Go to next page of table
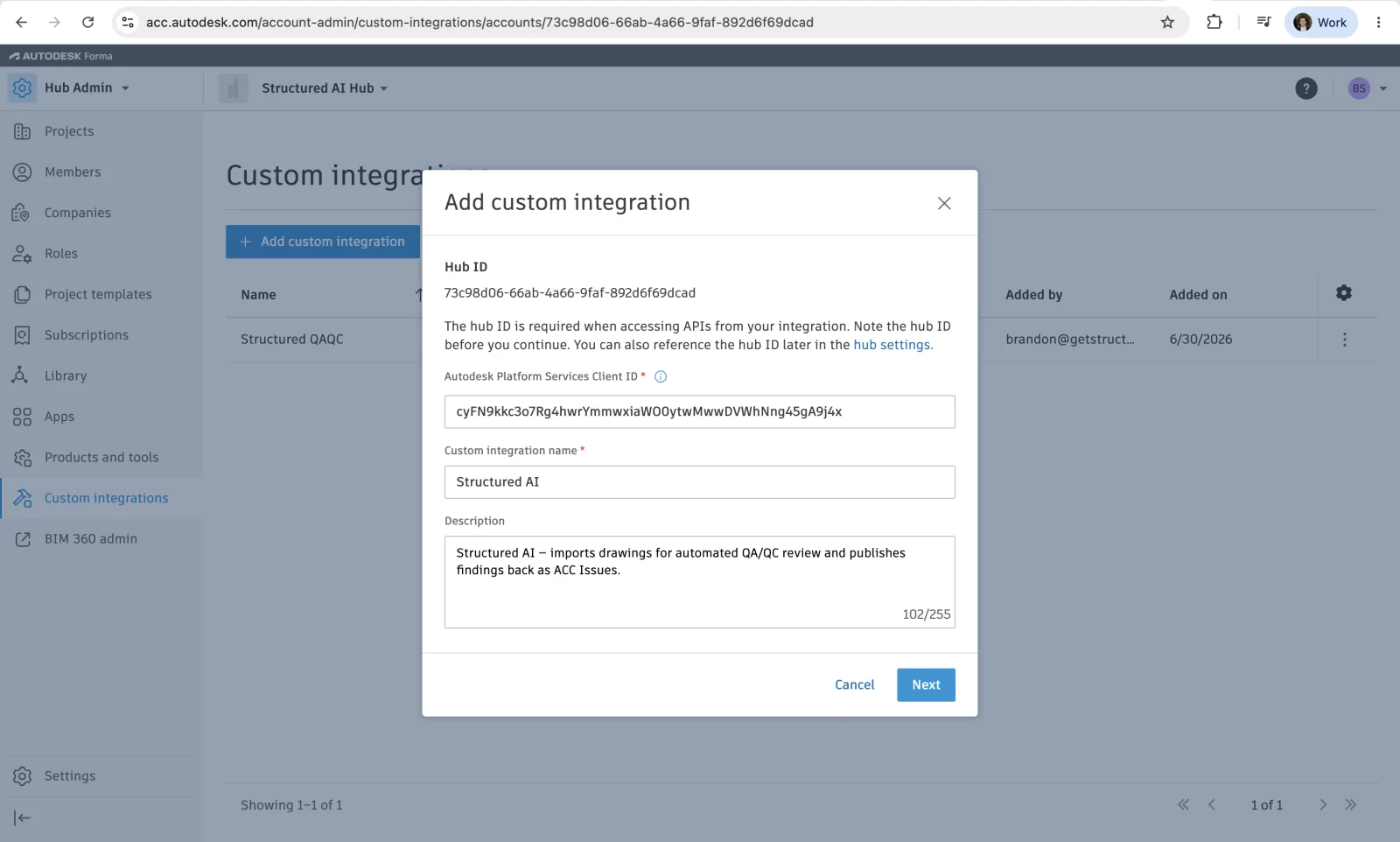This screenshot has width=1400, height=842. pyautogui.click(x=1322, y=805)
